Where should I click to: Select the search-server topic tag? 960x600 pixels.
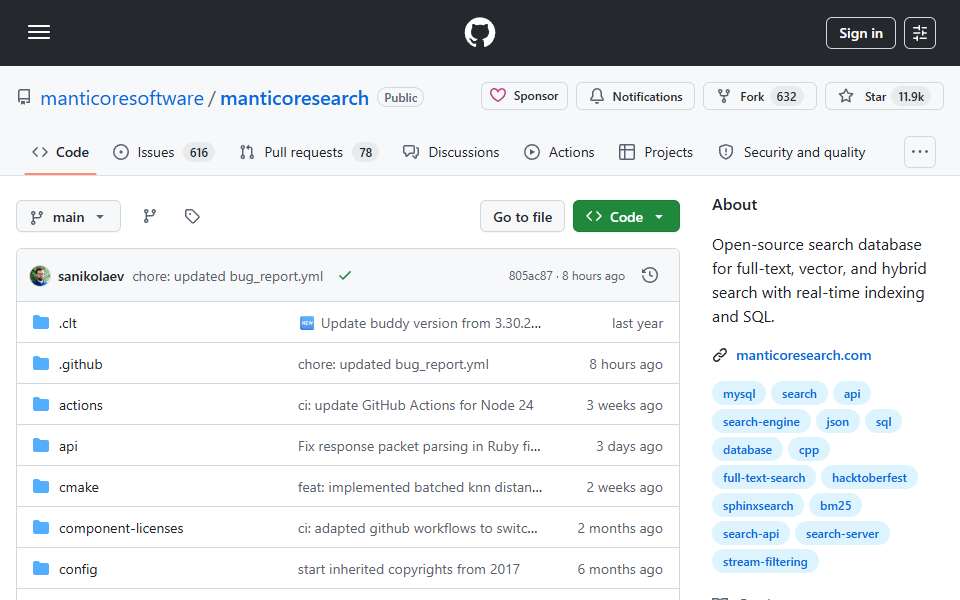842,534
